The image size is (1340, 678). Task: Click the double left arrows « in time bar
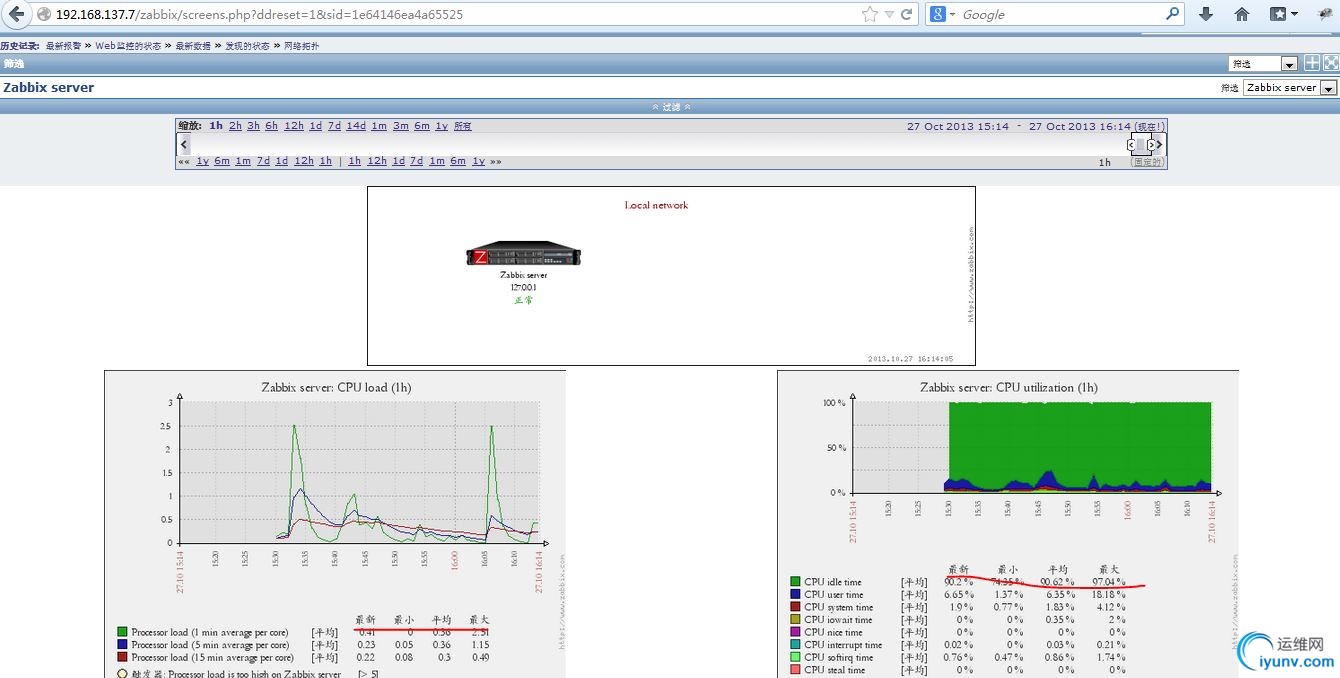coord(184,161)
